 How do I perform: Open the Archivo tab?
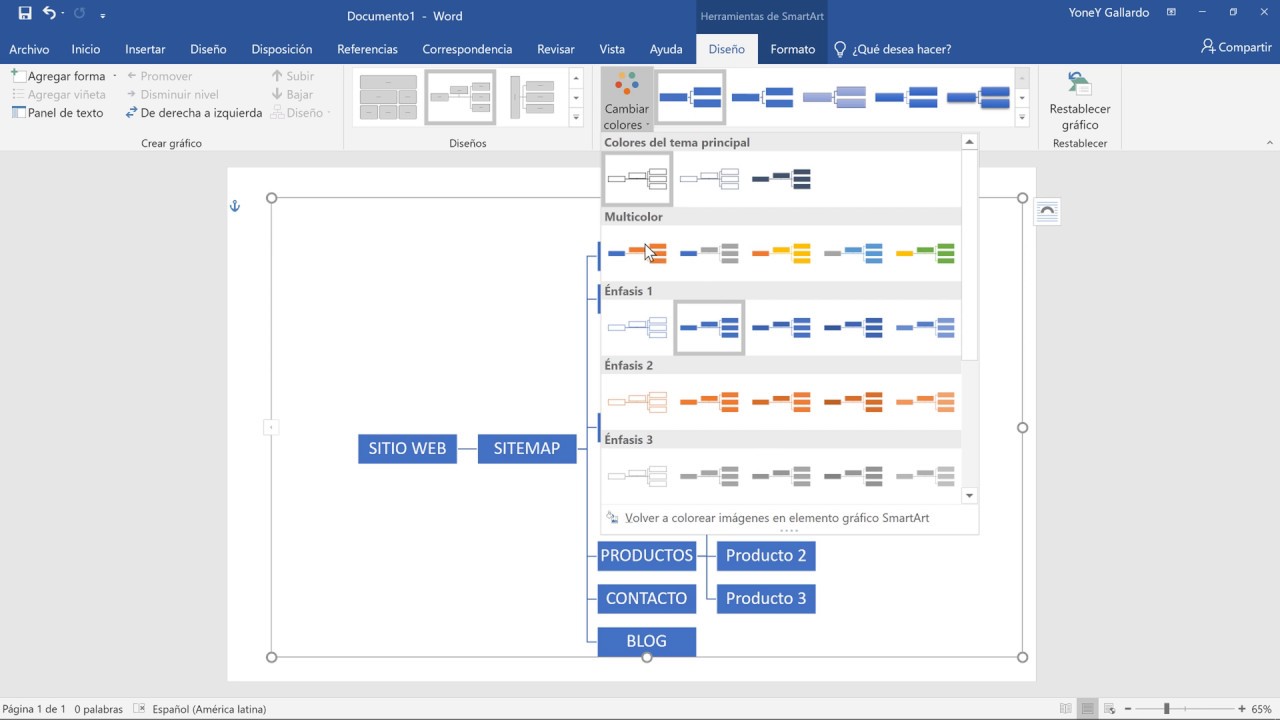click(x=29, y=49)
